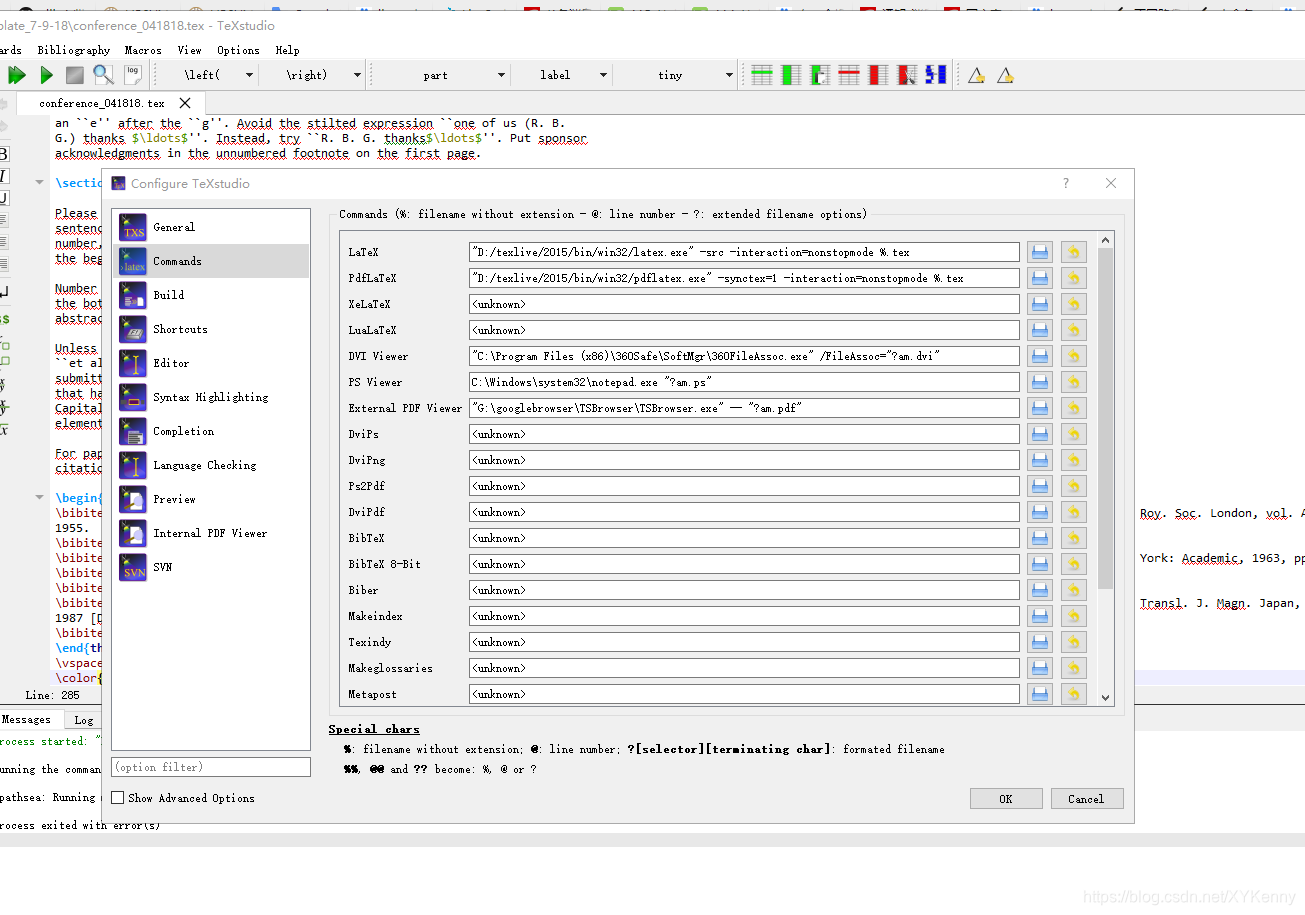The height and width of the screenshot is (915, 1305).
Task: Click the option filter input field
Action: [x=211, y=767]
